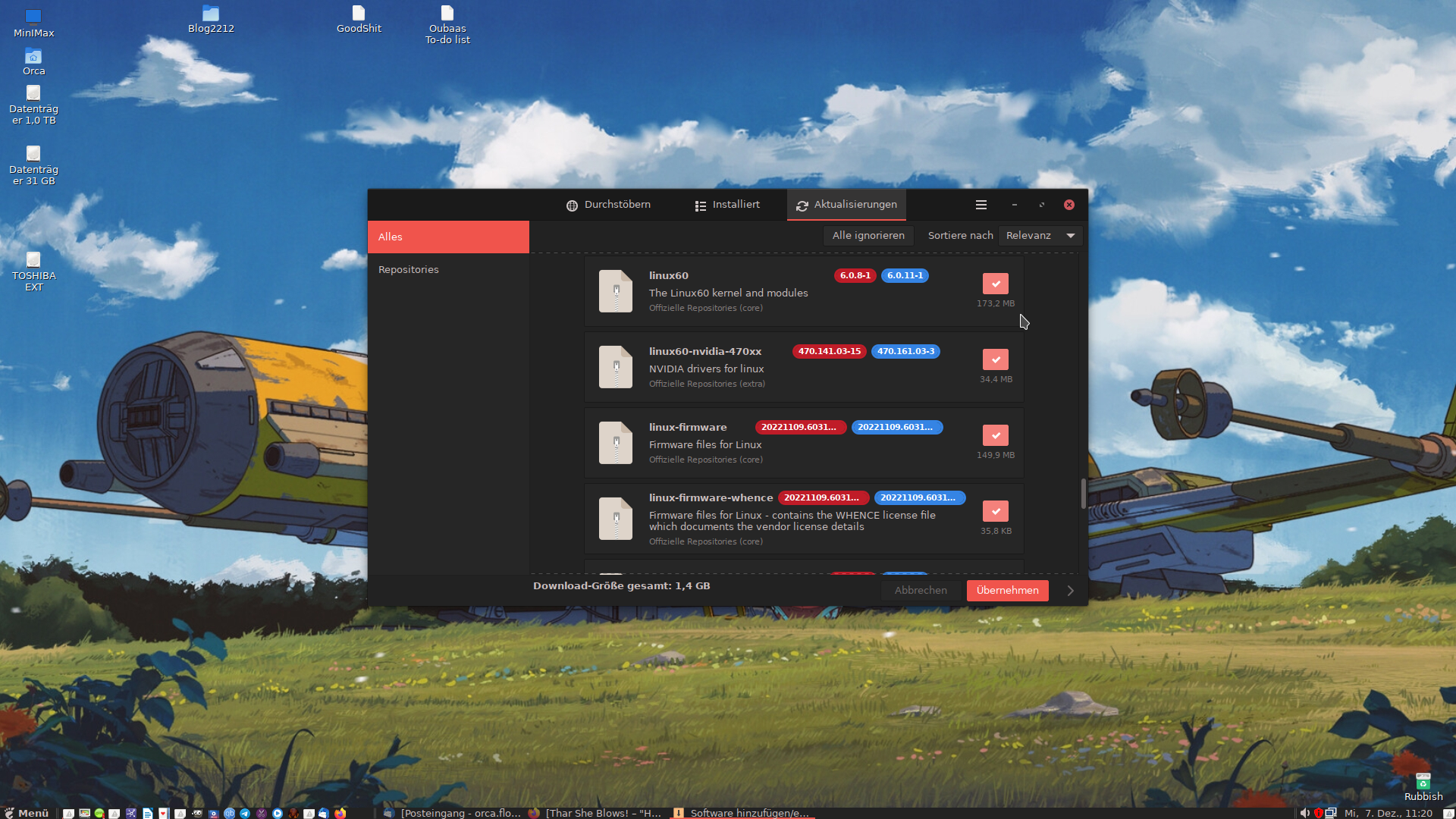Launch Firefox from the panel launcher

pos(340,813)
